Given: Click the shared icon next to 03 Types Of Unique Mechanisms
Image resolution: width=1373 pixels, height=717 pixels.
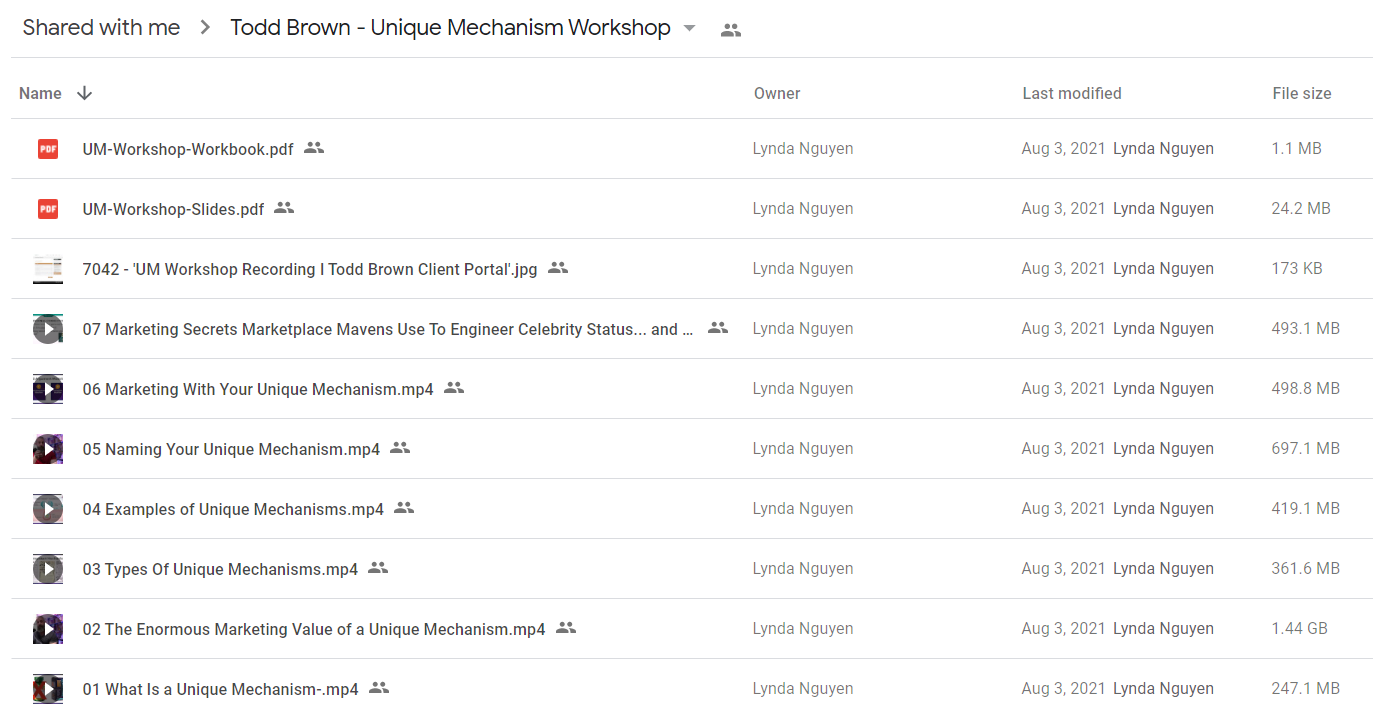Looking at the screenshot, I should (x=378, y=568).
